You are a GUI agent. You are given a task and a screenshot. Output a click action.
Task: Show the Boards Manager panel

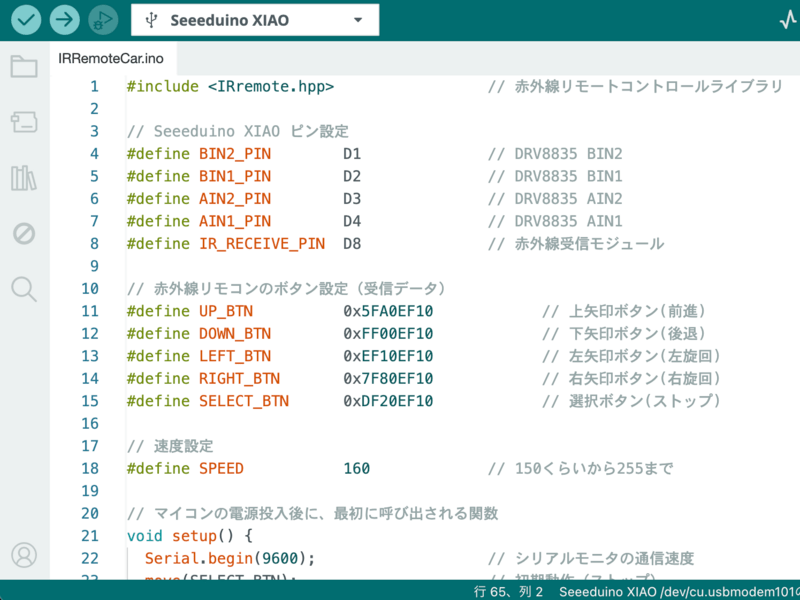(x=24, y=122)
